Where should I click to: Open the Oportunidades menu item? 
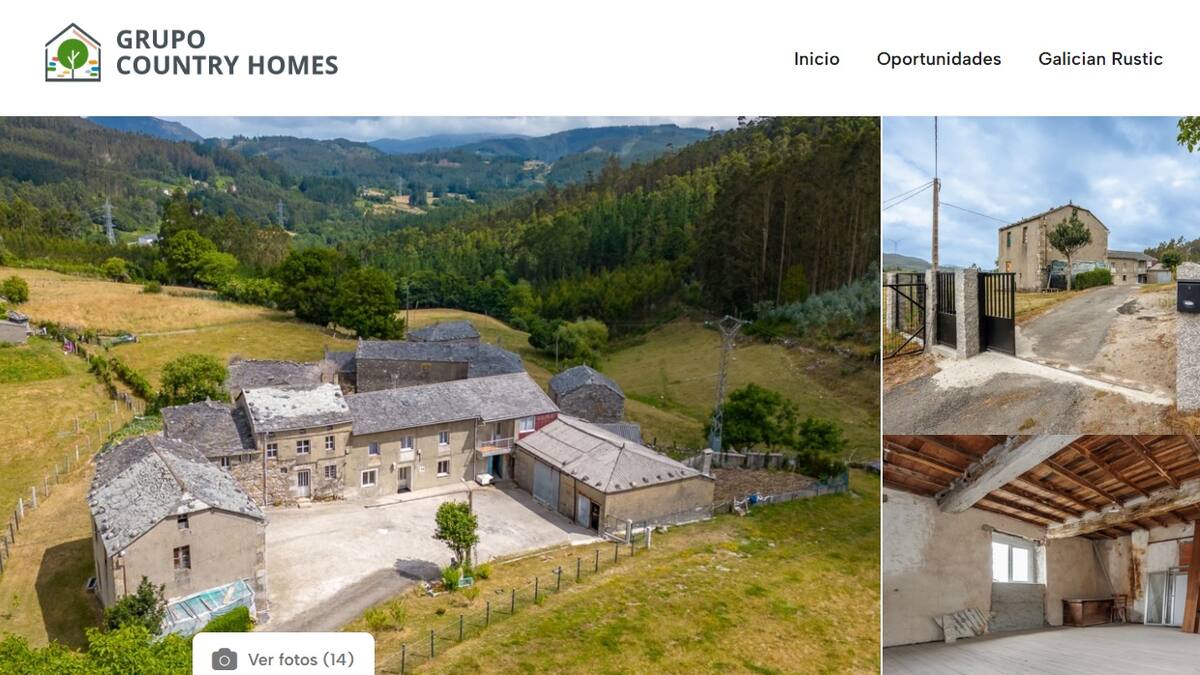tap(939, 59)
